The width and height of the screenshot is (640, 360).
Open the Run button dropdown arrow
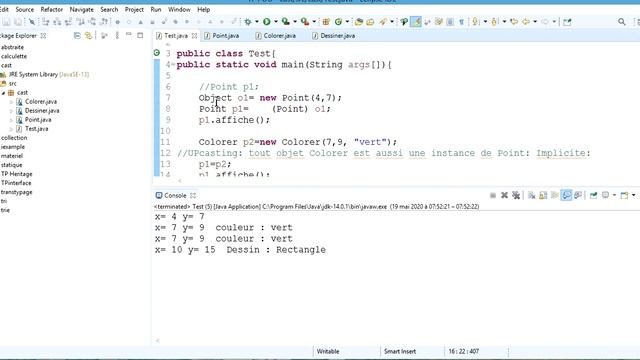[x=276, y=22]
